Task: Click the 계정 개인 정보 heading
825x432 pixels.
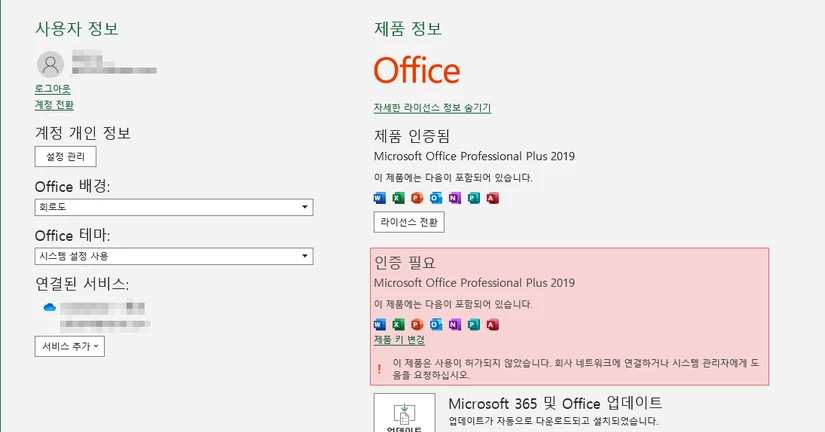Action: coord(83,133)
